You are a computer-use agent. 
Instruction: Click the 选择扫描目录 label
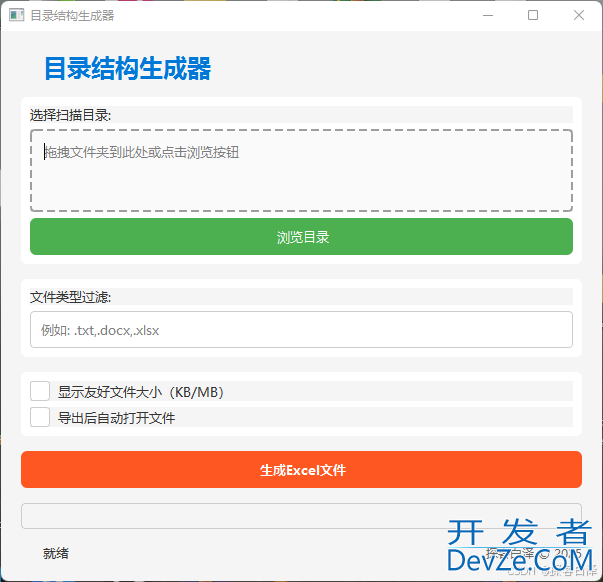(70, 115)
